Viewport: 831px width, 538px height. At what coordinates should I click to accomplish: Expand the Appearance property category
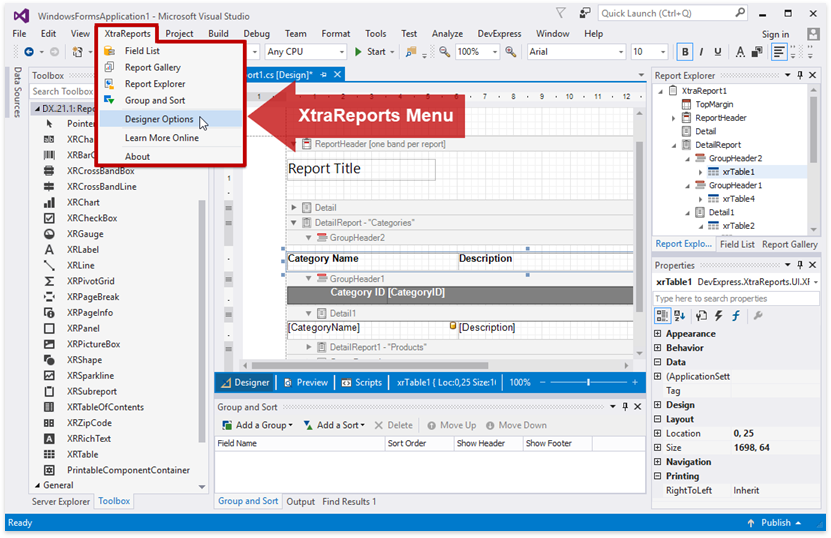[x=658, y=333]
